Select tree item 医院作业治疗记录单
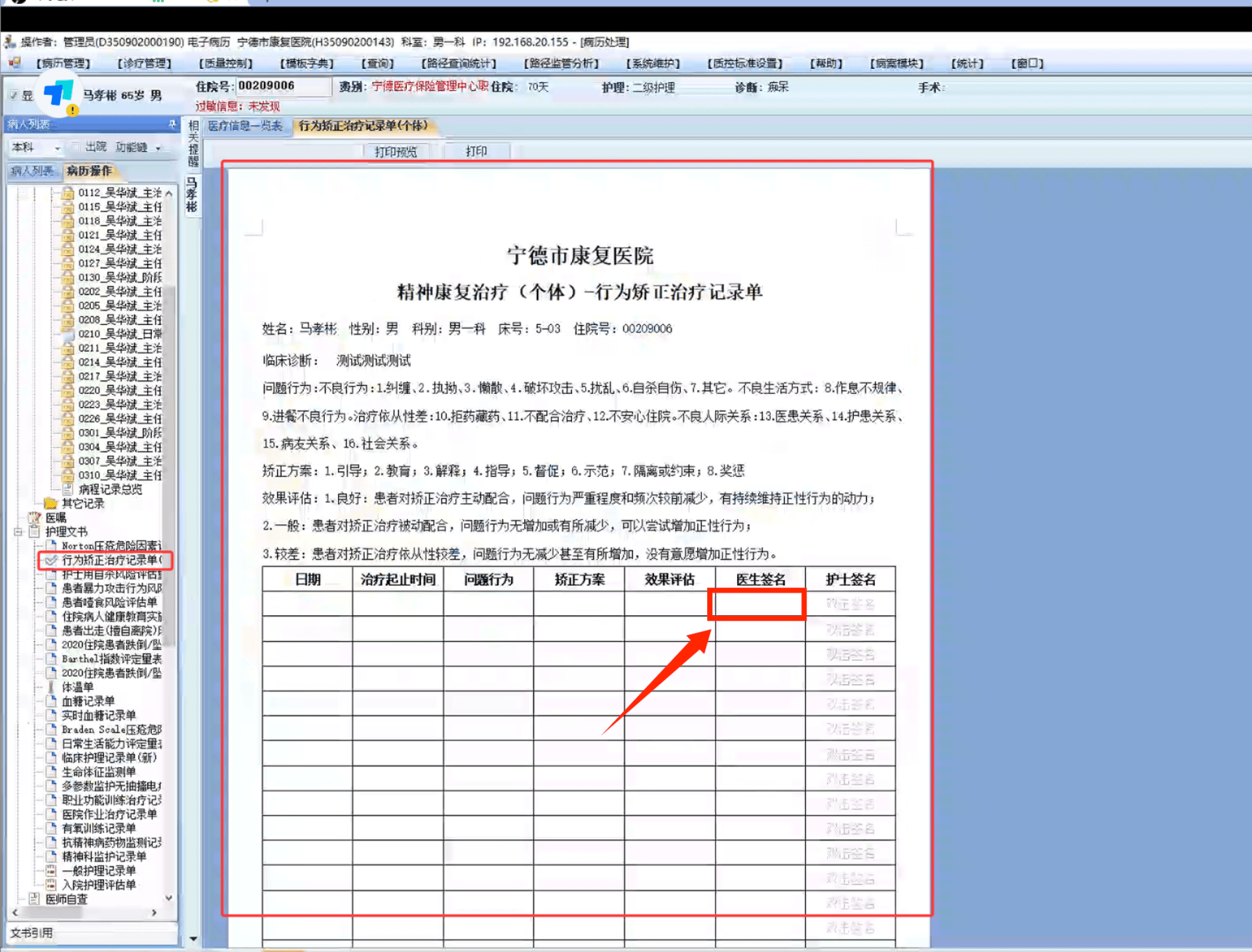This screenshot has width=1252, height=952. (109, 814)
